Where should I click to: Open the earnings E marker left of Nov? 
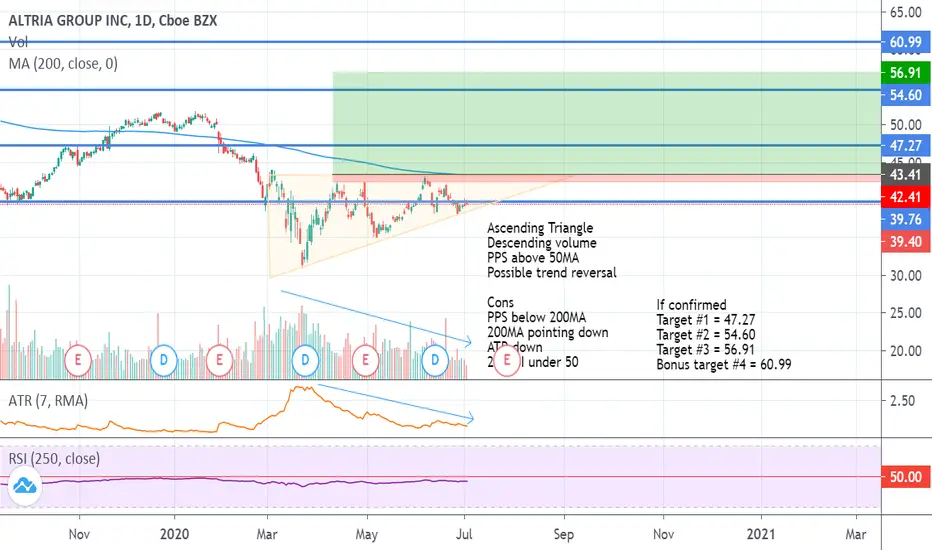click(78, 360)
